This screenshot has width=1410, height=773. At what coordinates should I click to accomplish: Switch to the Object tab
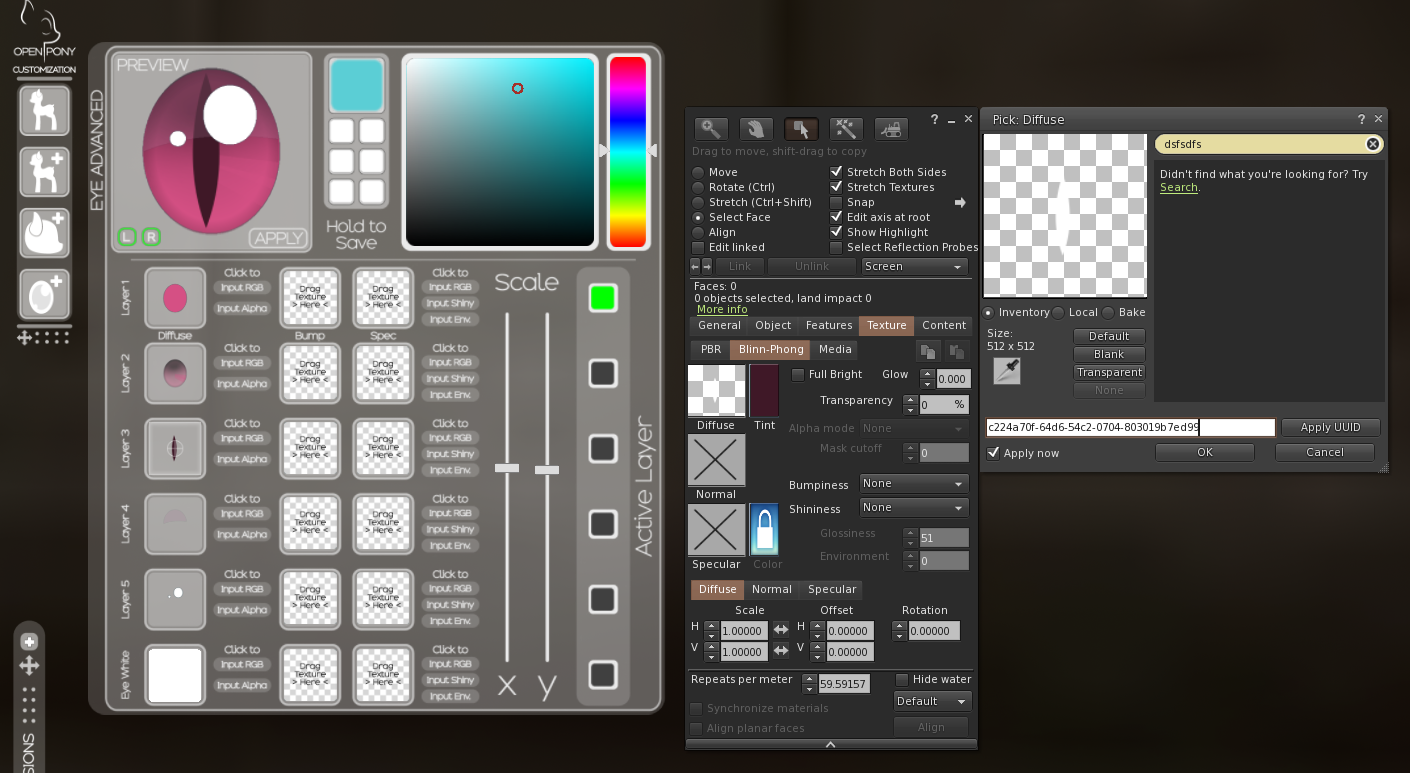pos(773,325)
